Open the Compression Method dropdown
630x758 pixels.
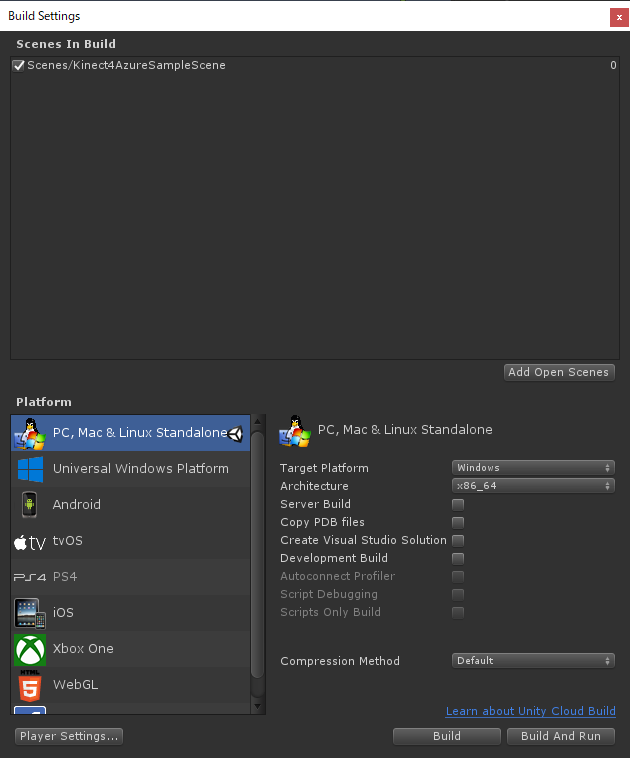pyautogui.click(x=533, y=660)
